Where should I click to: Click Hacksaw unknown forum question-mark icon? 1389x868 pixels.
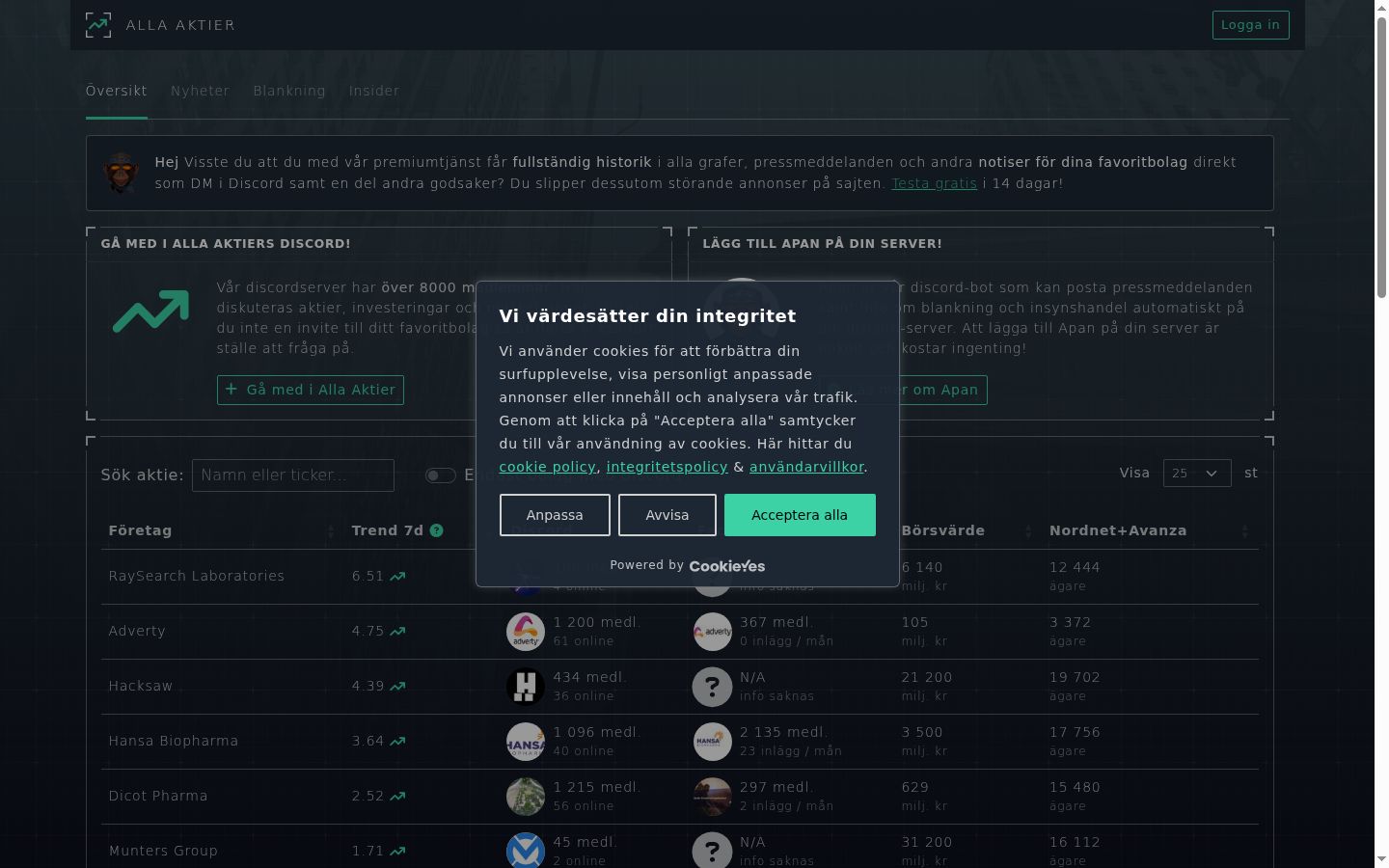[x=713, y=687]
